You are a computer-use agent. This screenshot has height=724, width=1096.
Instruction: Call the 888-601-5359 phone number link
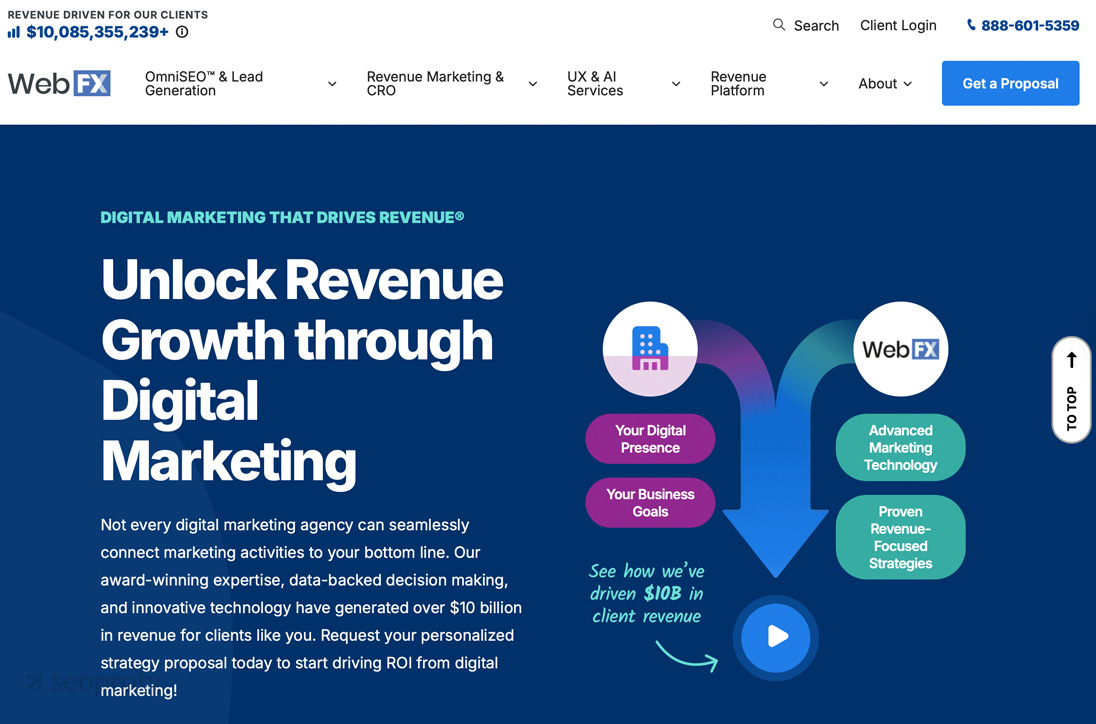pyautogui.click(x=1030, y=26)
